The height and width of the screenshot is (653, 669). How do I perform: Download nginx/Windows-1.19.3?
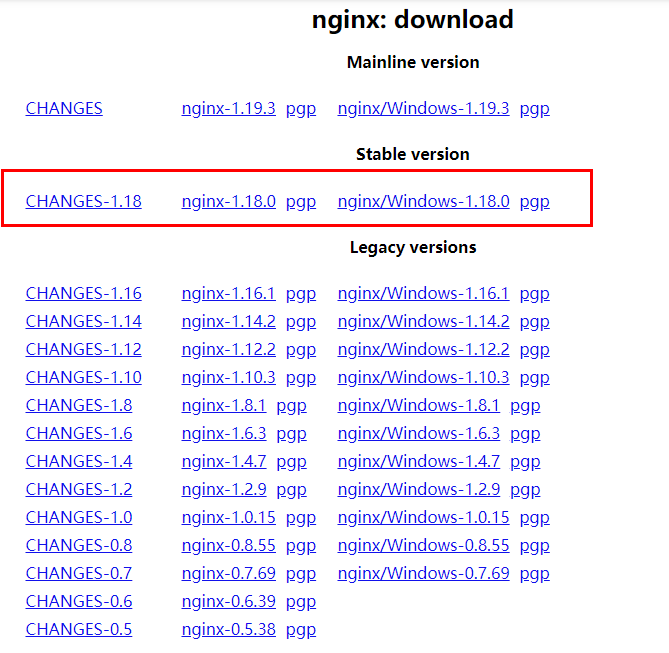(423, 109)
